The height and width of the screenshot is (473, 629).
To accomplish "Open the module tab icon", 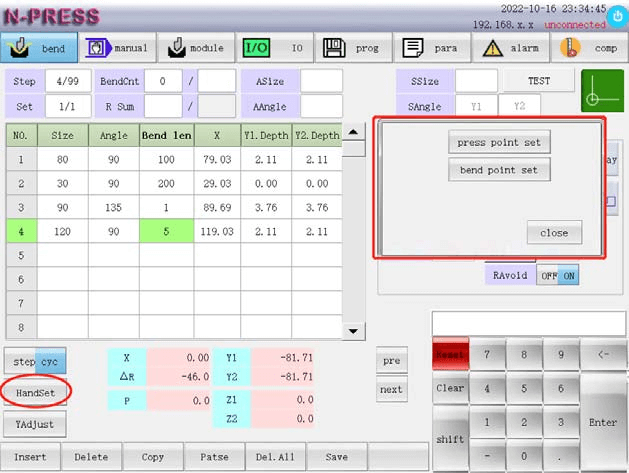I will [178, 47].
